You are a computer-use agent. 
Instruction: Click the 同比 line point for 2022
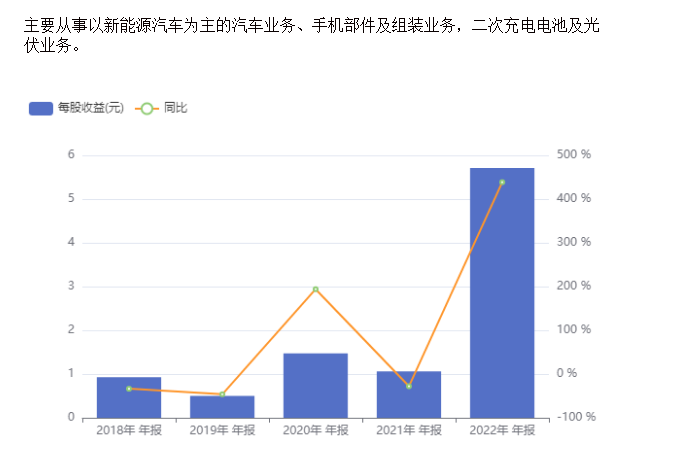502,182
